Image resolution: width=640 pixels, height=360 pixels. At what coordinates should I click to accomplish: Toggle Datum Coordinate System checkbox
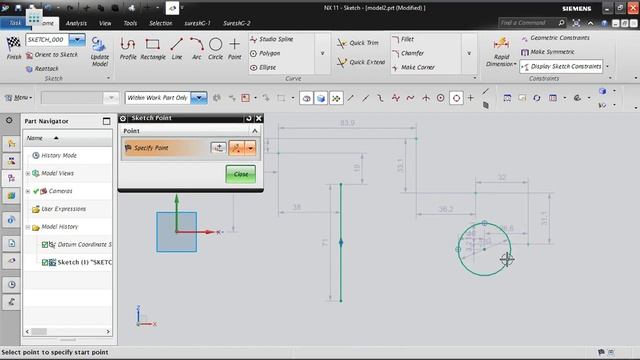pyautogui.click(x=45, y=245)
